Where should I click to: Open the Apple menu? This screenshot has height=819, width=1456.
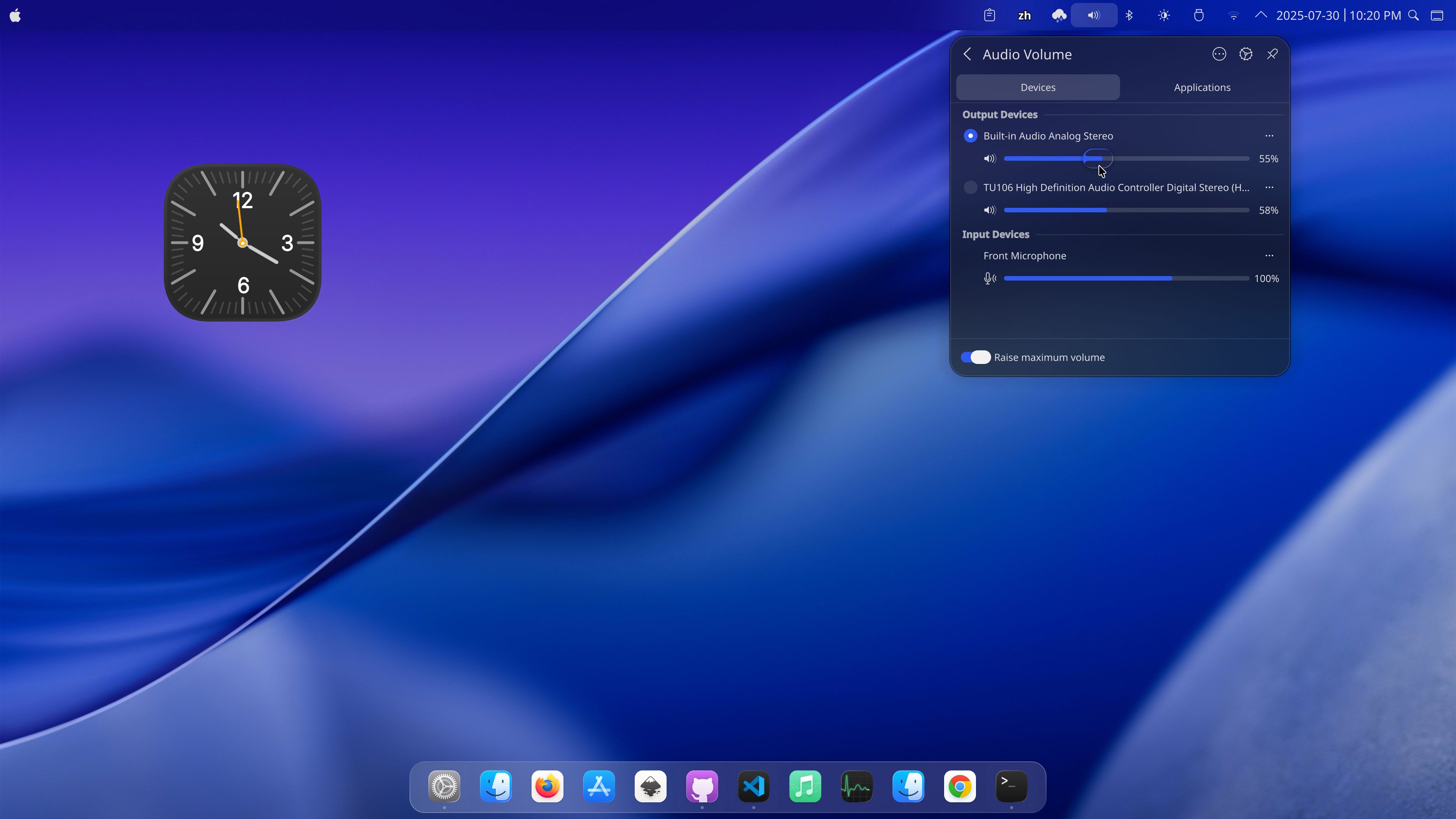coord(15,15)
